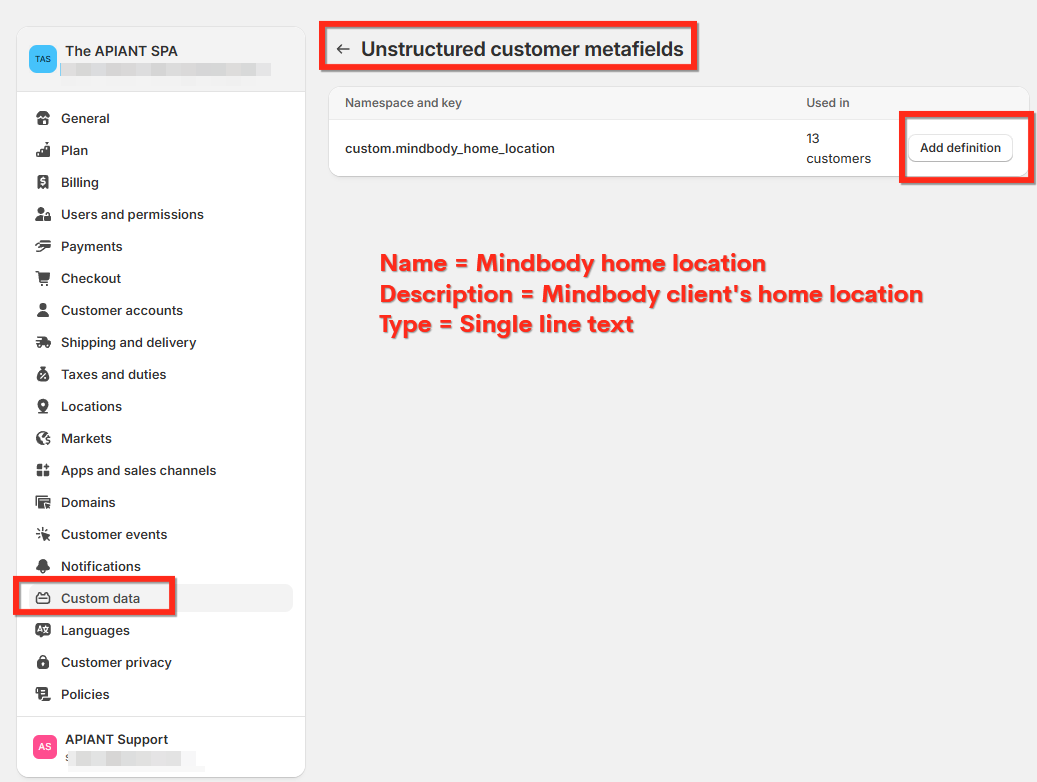This screenshot has height=782, width=1037.
Task: Open the APIANT Support account menu
Action: pyautogui.click(x=116, y=740)
